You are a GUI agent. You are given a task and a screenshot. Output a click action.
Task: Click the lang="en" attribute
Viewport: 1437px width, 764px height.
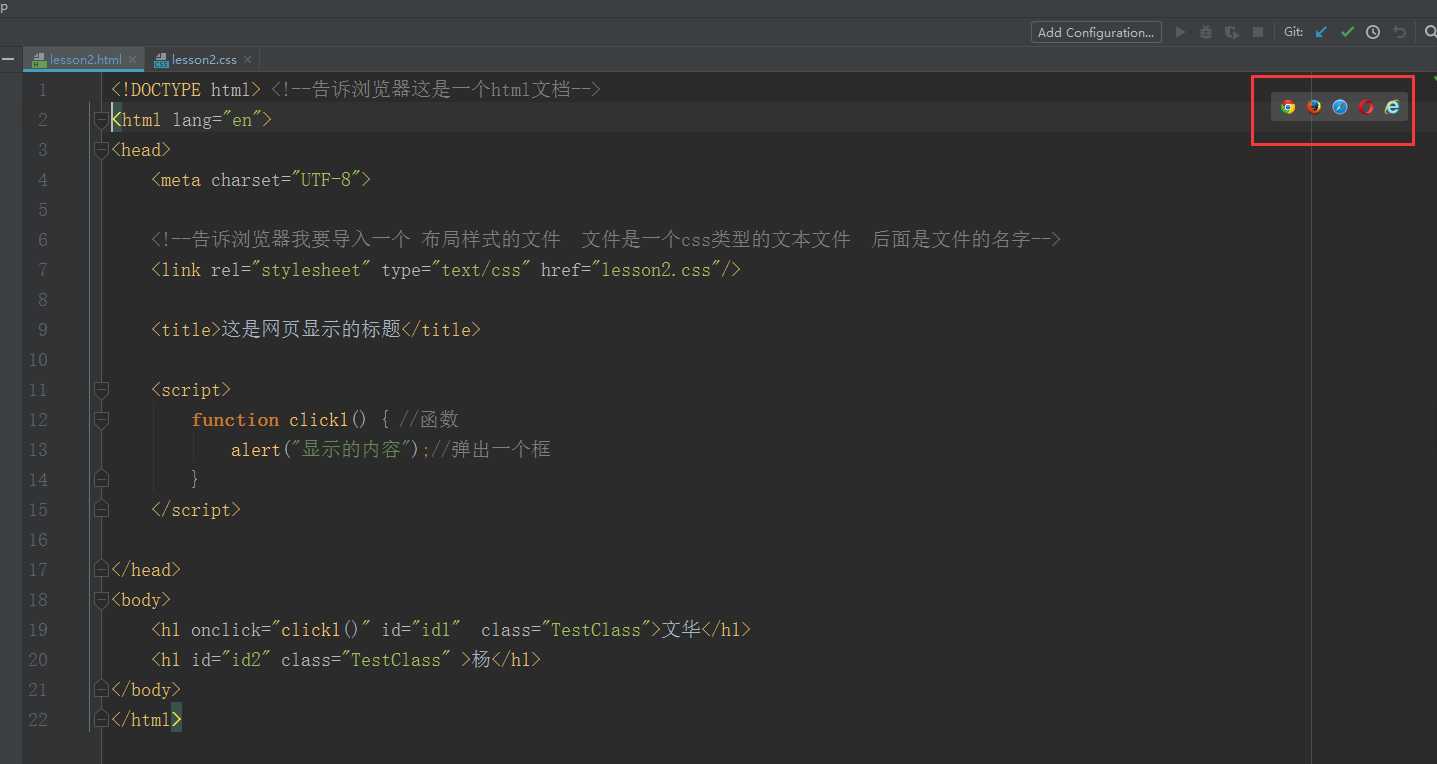(217, 120)
